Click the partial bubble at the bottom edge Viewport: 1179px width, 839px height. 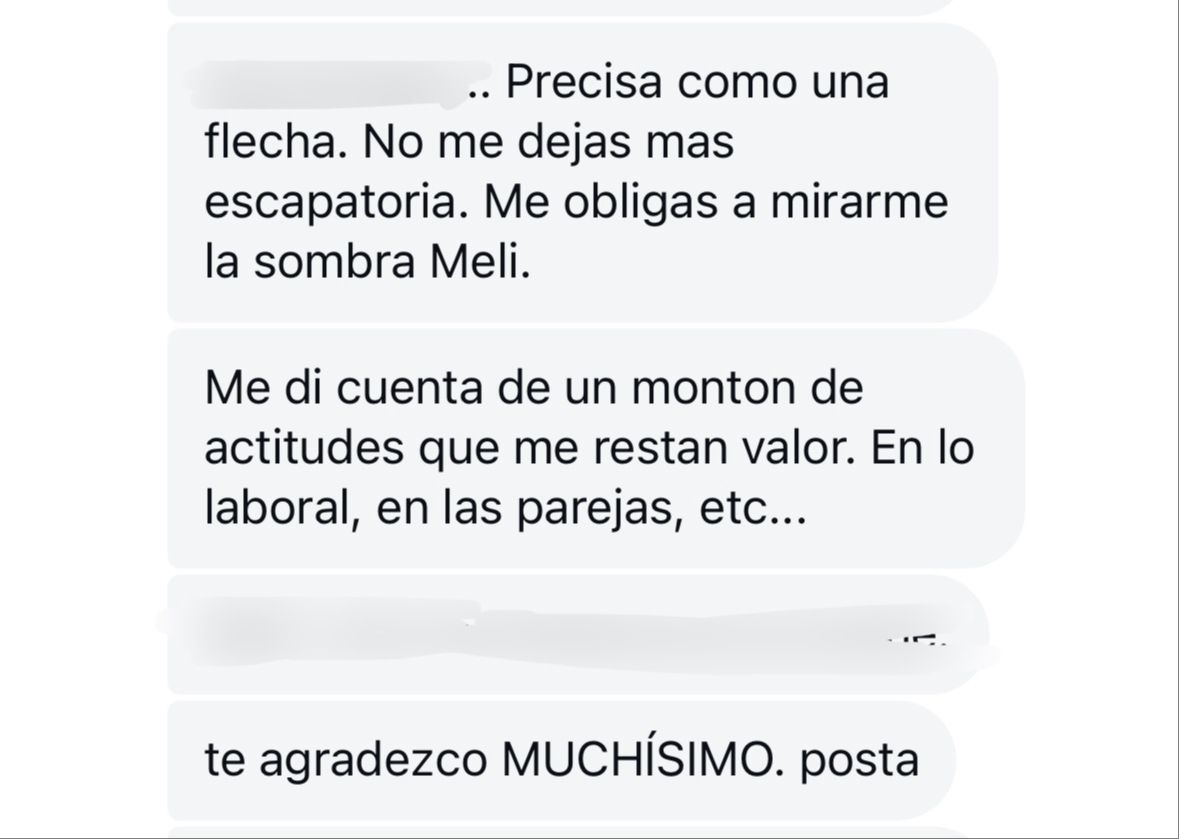(x=561, y=832)
